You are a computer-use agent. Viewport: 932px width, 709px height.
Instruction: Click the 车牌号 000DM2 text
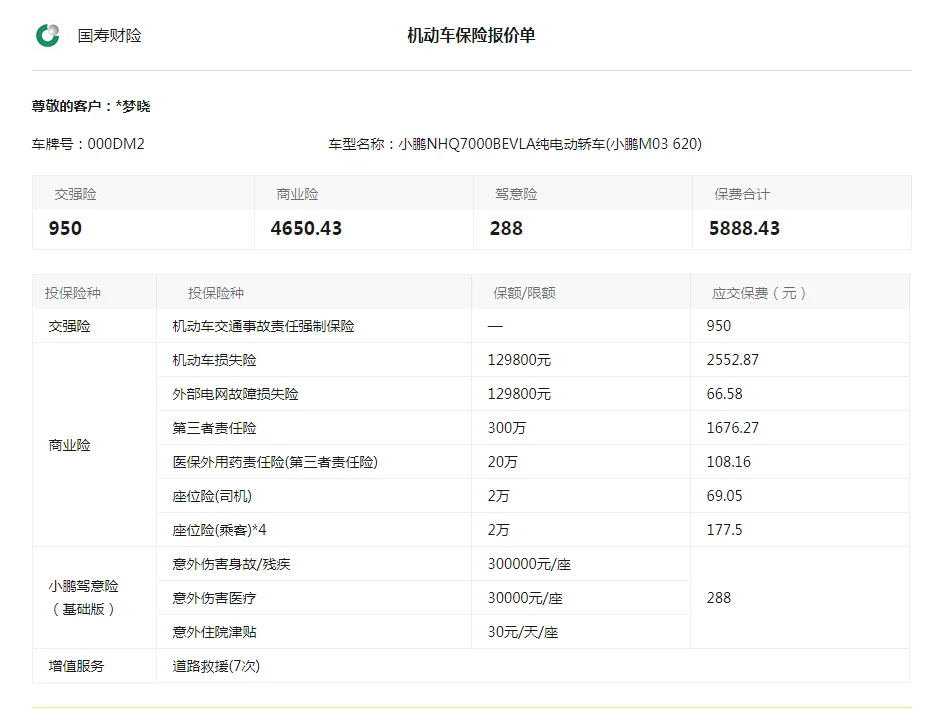coord(88,144)
